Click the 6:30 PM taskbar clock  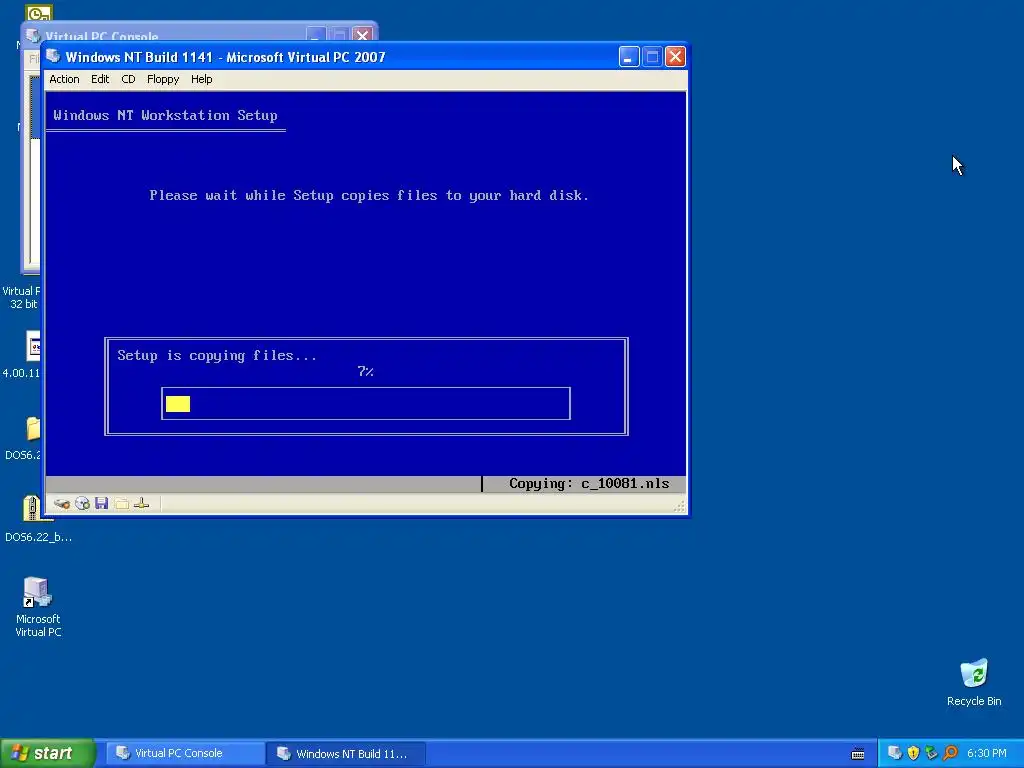987,754
